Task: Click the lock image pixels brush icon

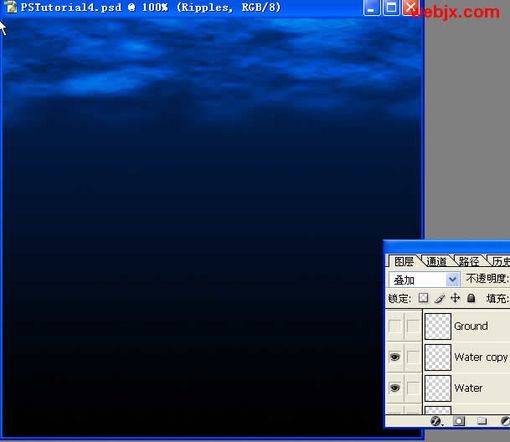Action: pyautogui.click(x=439, y=298)
